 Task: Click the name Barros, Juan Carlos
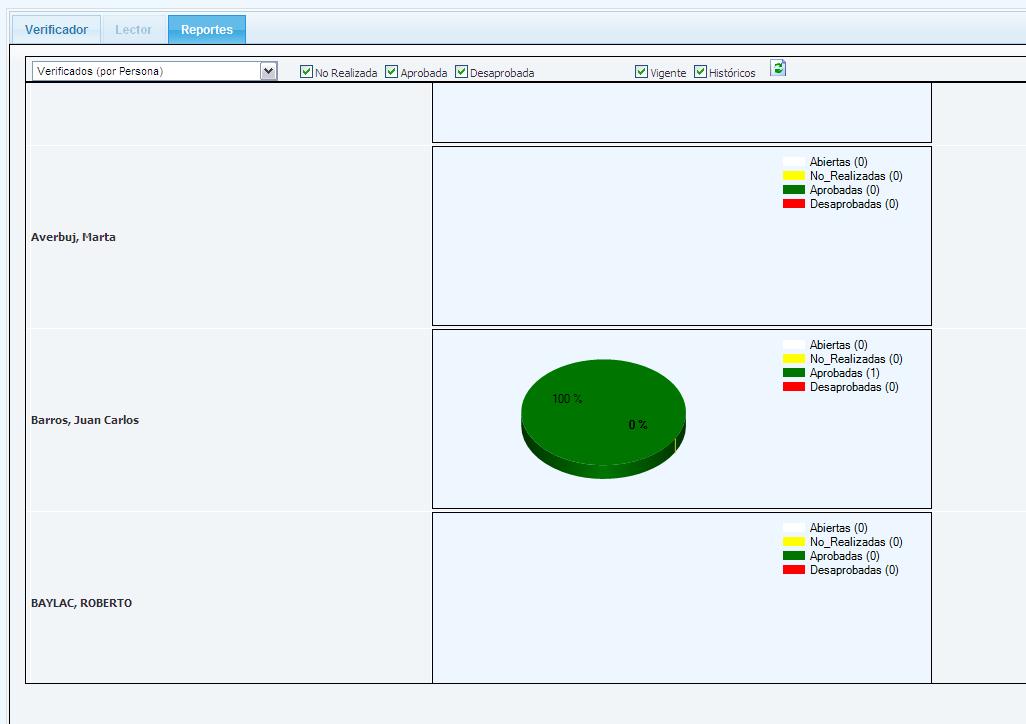85,420
